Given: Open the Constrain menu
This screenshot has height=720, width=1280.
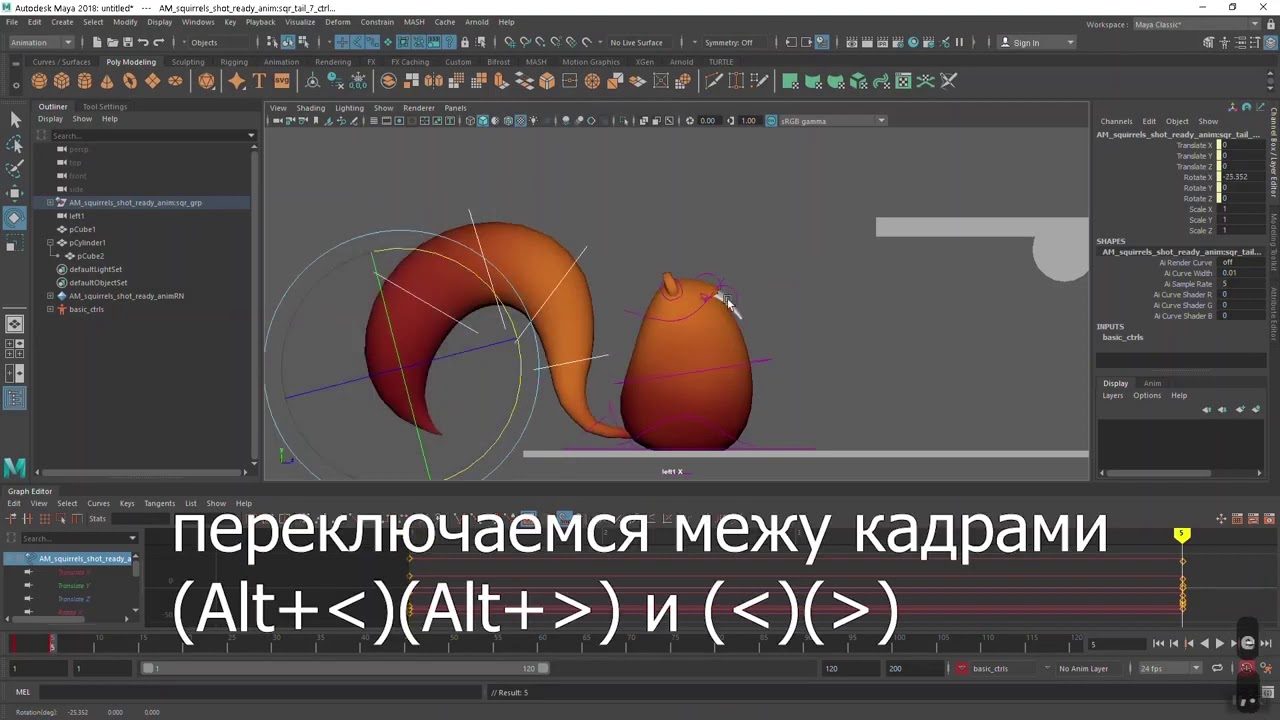Looking at the screenshot, I should [x=377, y=22].
